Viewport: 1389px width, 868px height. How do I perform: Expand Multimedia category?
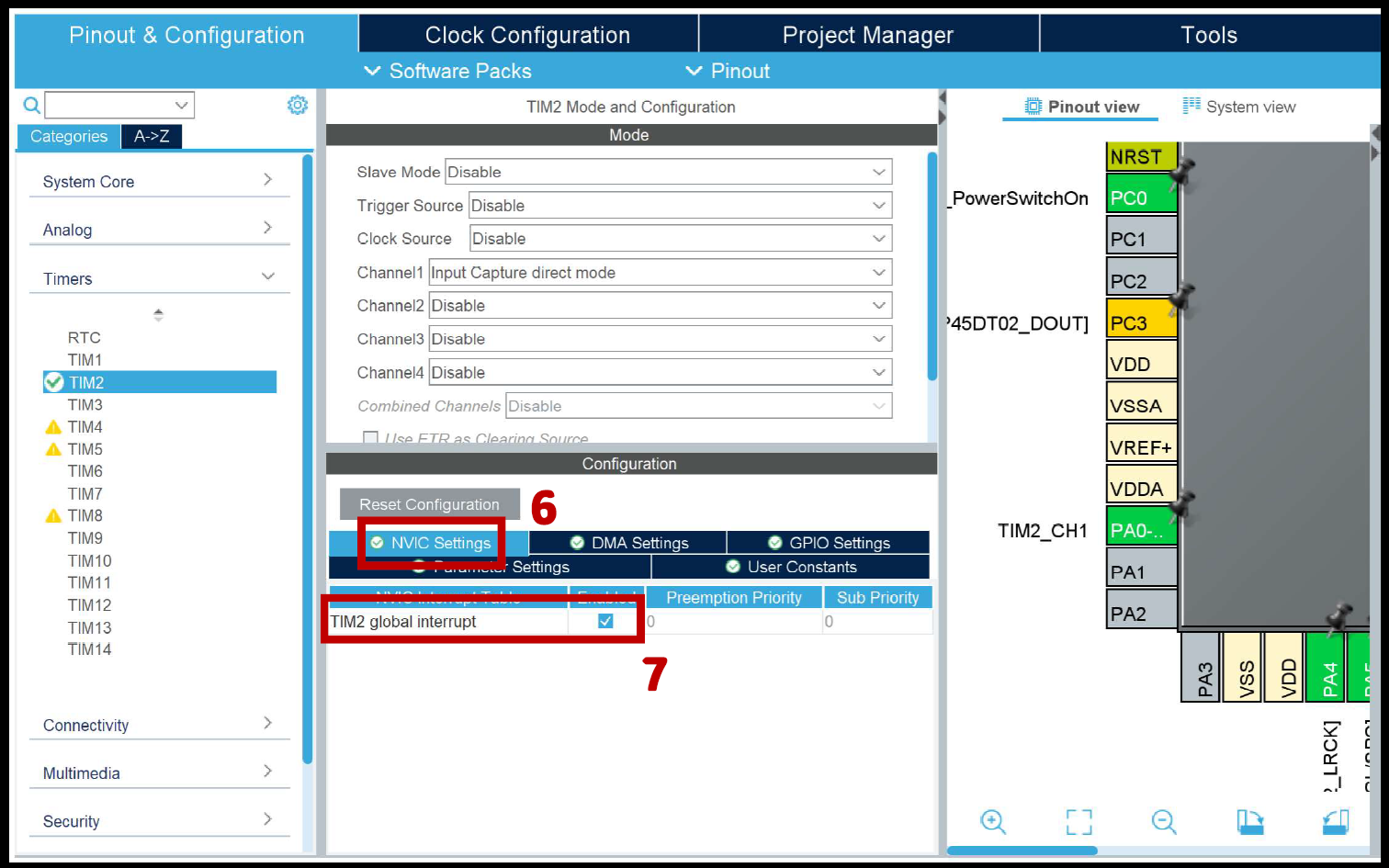[x=158, y=772]
